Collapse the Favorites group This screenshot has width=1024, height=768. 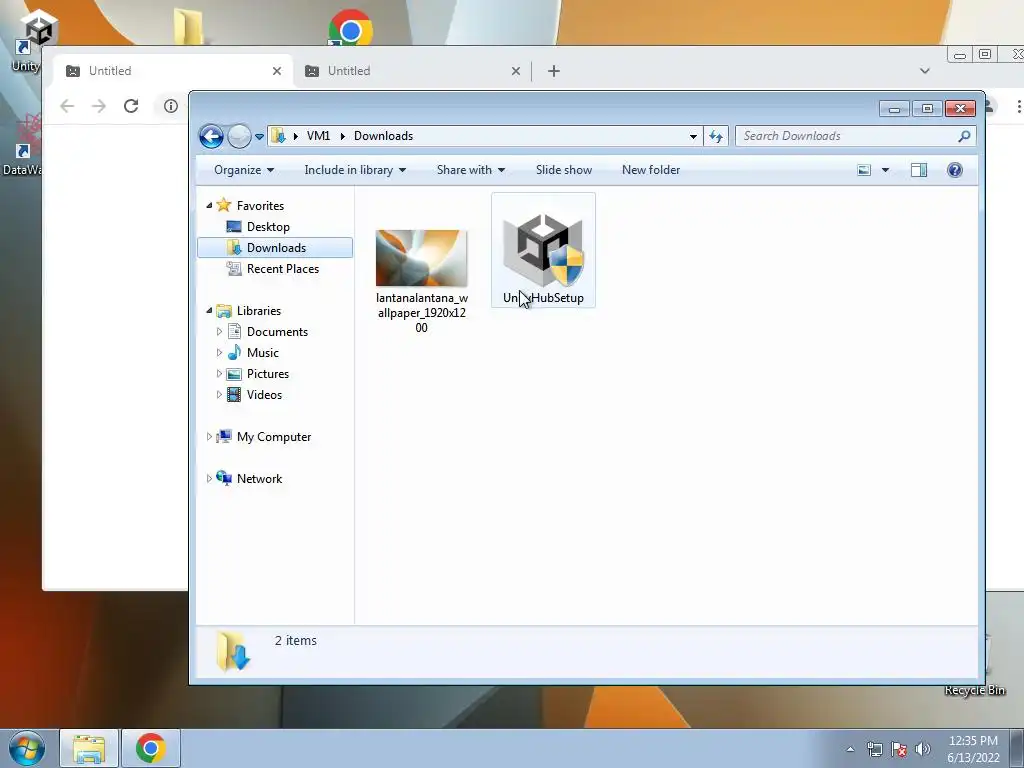tap(209, 206)
